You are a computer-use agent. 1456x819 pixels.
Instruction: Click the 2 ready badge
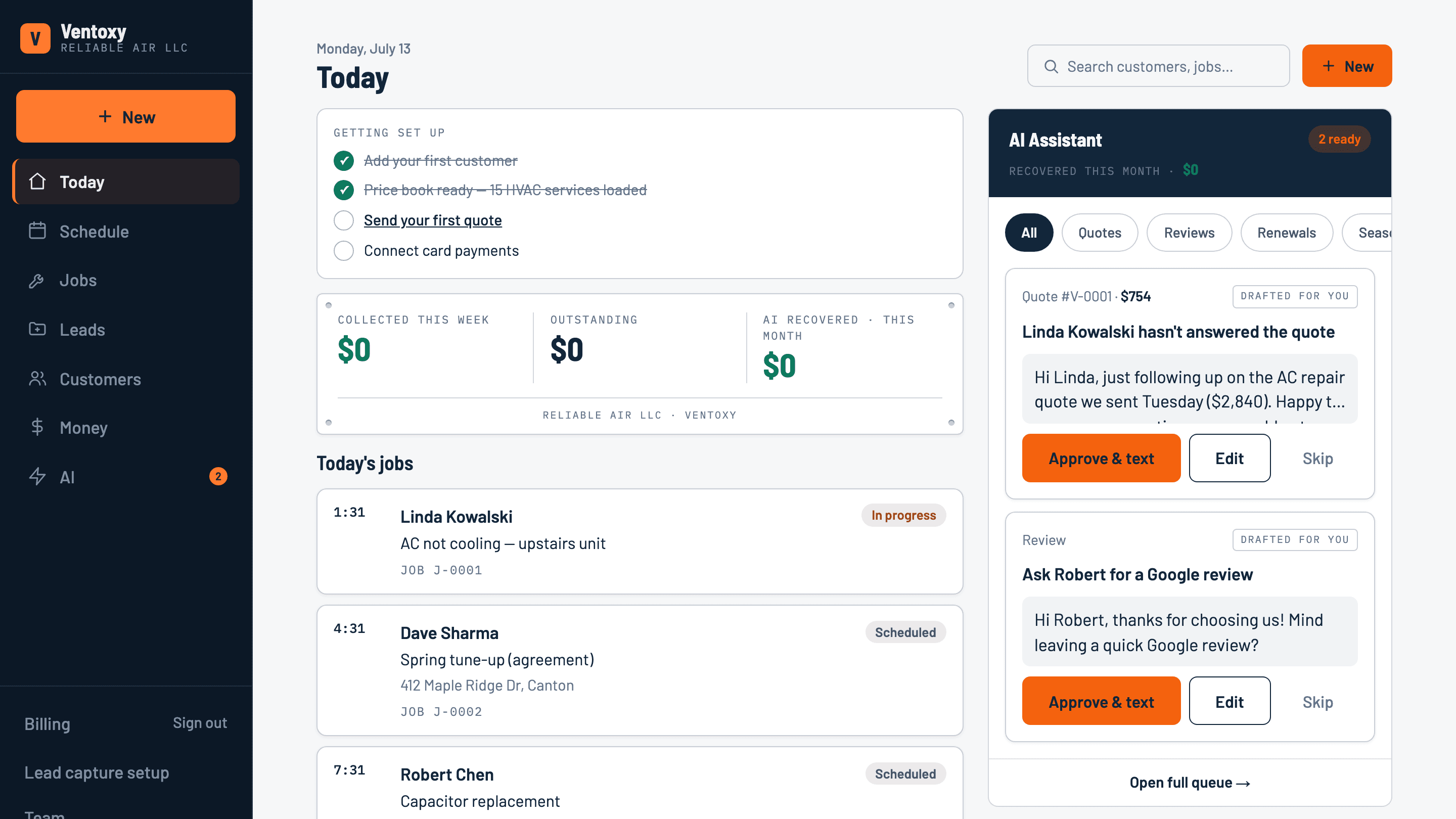click(x=1339, y=139)
